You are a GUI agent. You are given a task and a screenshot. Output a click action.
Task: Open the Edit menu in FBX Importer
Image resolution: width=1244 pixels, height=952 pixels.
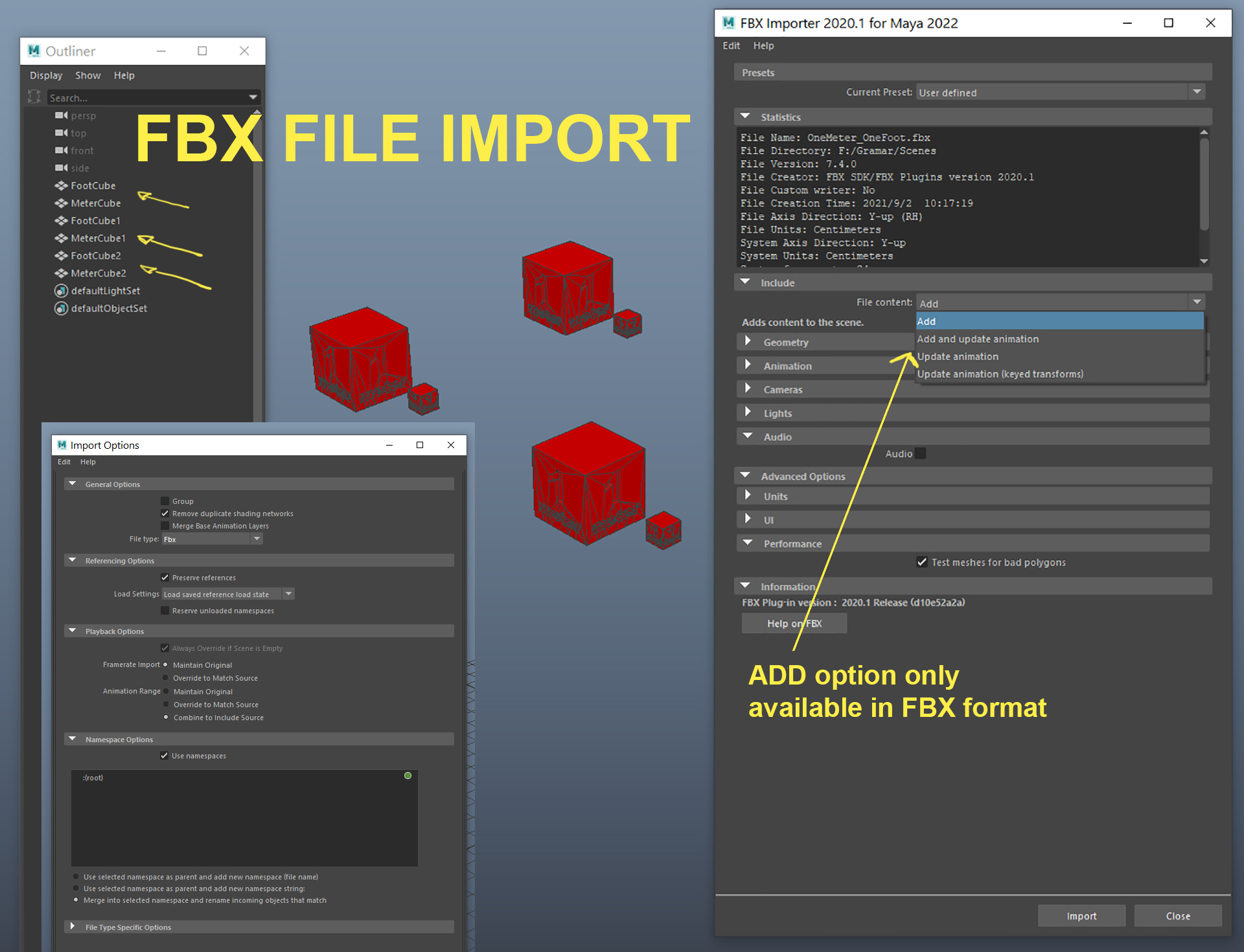[731, 45]
